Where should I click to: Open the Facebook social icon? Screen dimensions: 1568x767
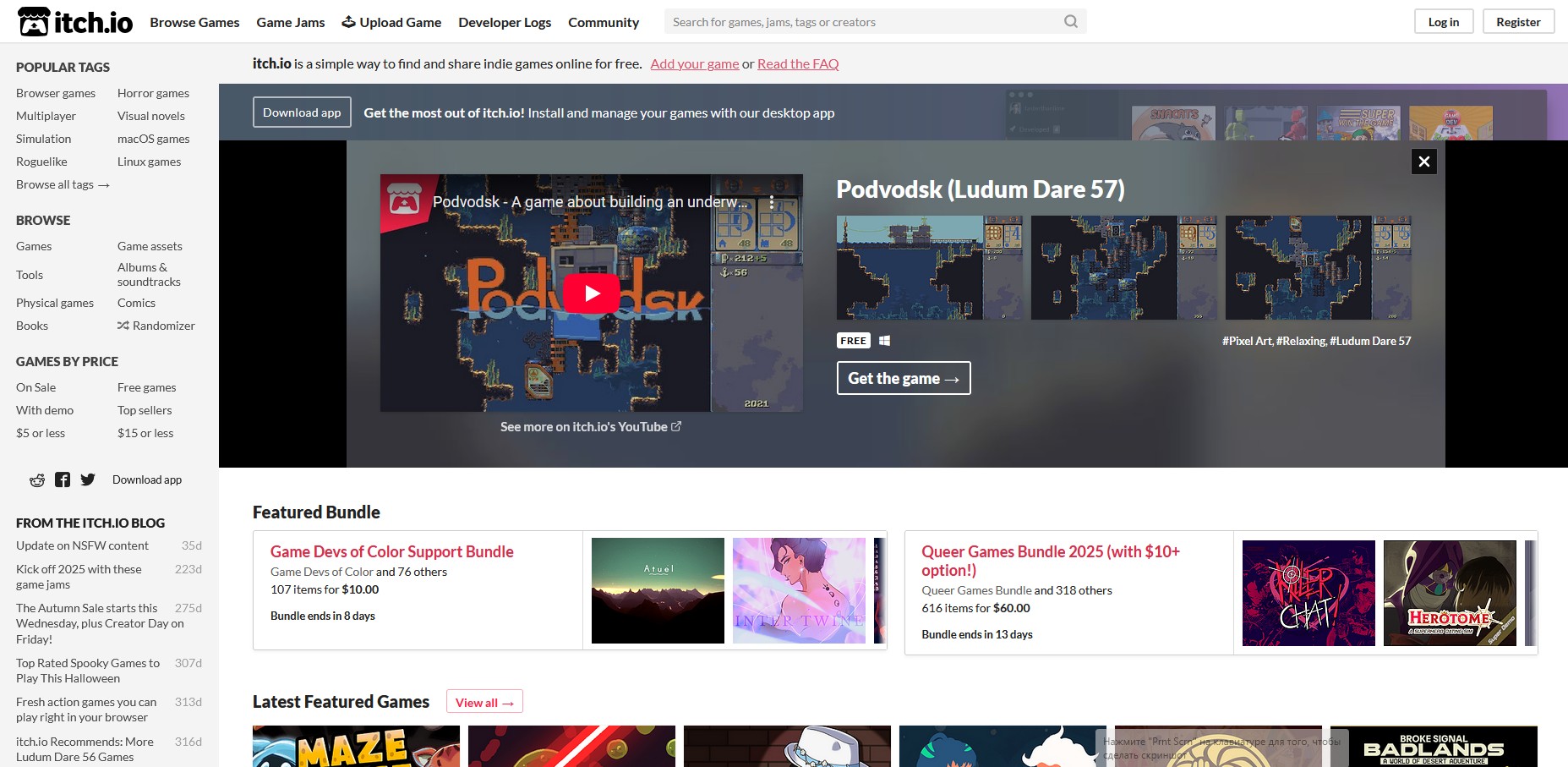pos(63,480)
